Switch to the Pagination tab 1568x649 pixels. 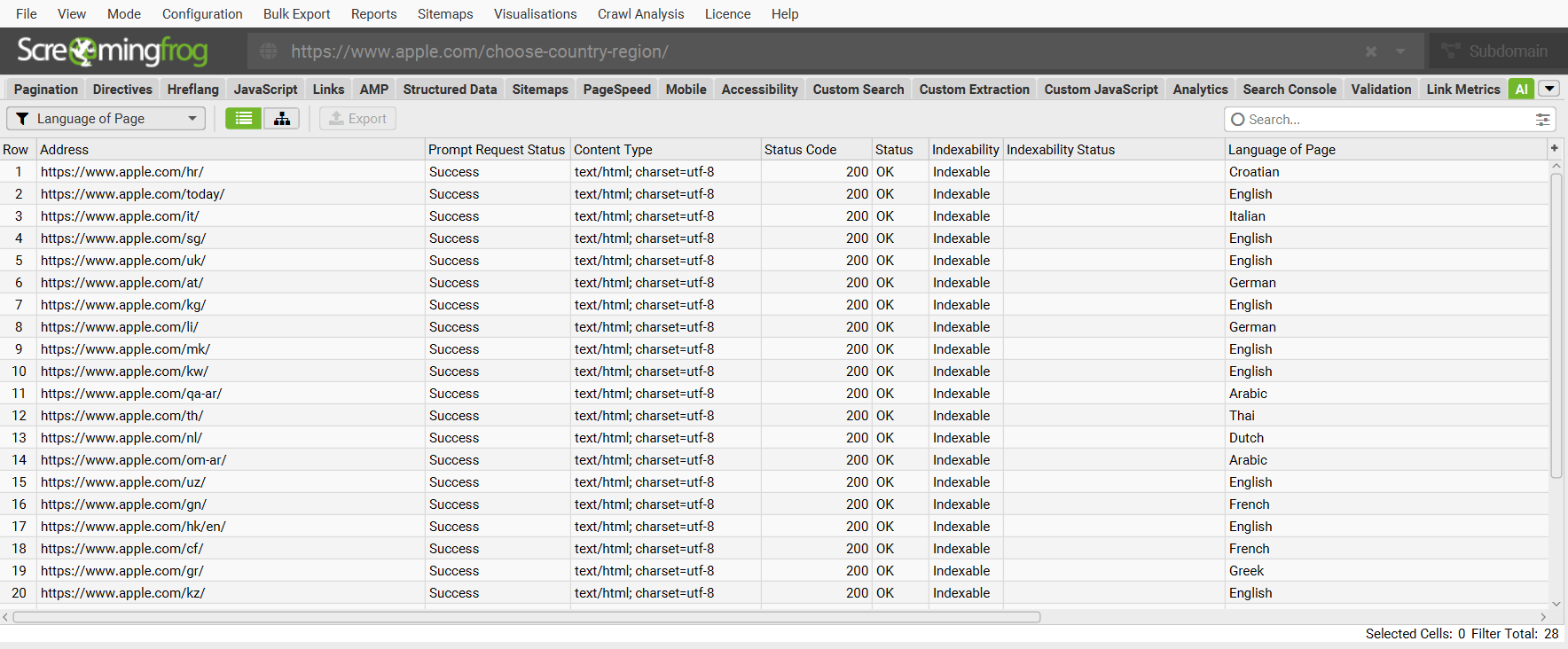[x=46, y=90]
